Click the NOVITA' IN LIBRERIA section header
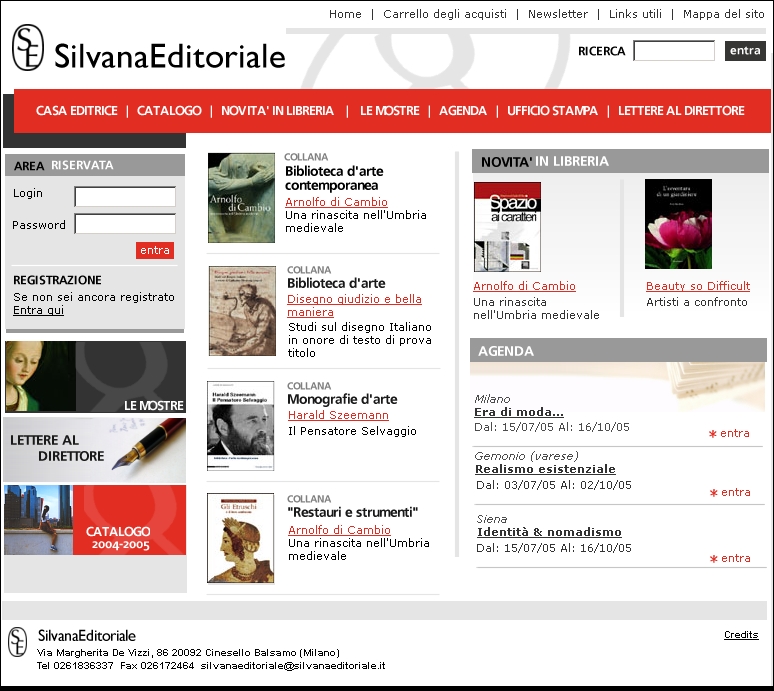 tap(620, 161)
